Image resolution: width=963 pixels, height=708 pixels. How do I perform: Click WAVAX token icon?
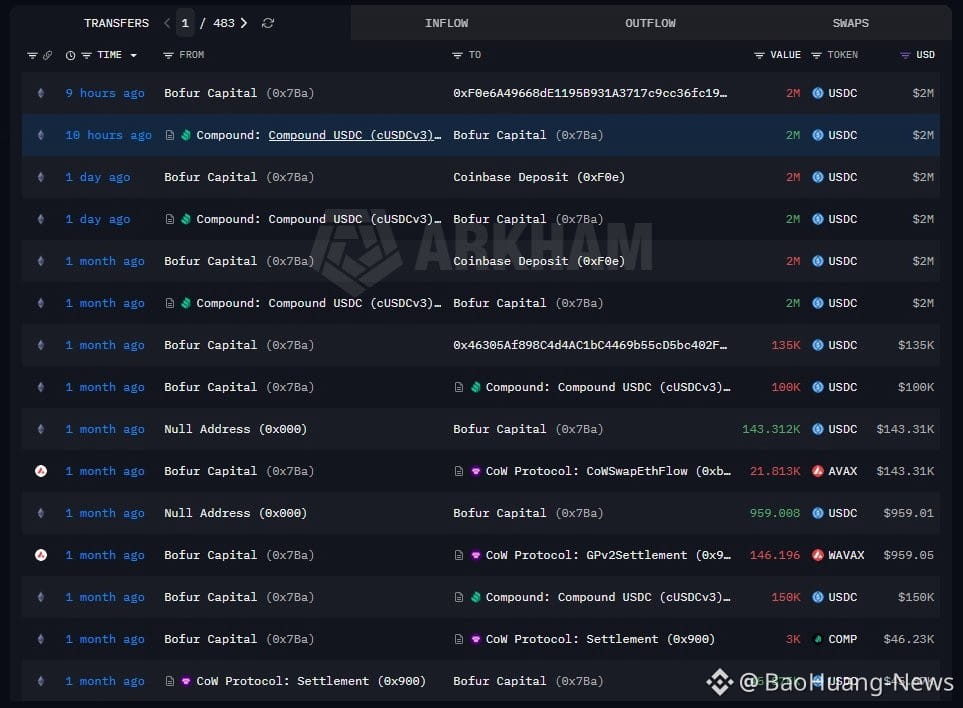coord(817,555)
